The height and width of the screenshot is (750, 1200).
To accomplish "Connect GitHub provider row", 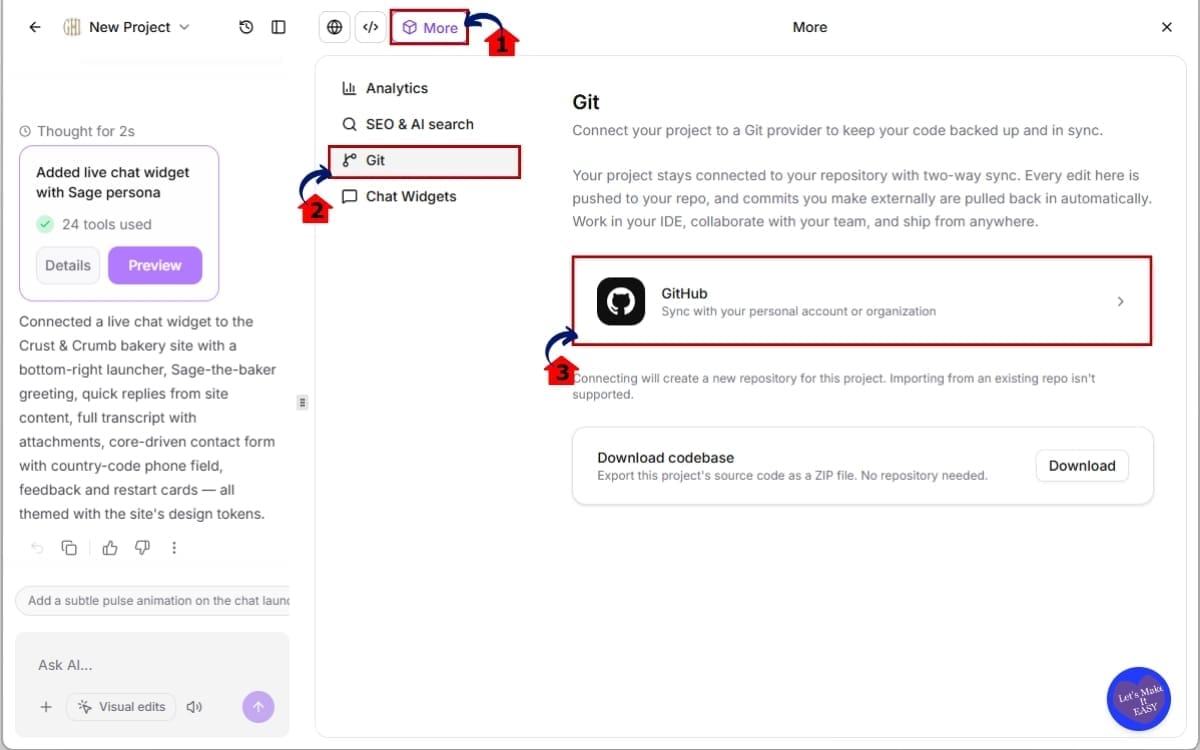I will pos(862,301).
